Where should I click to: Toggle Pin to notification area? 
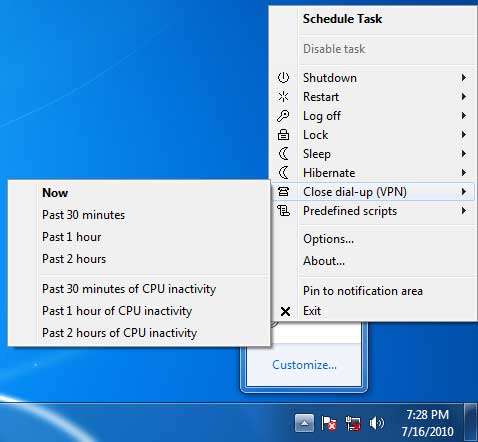coord(363,291)
